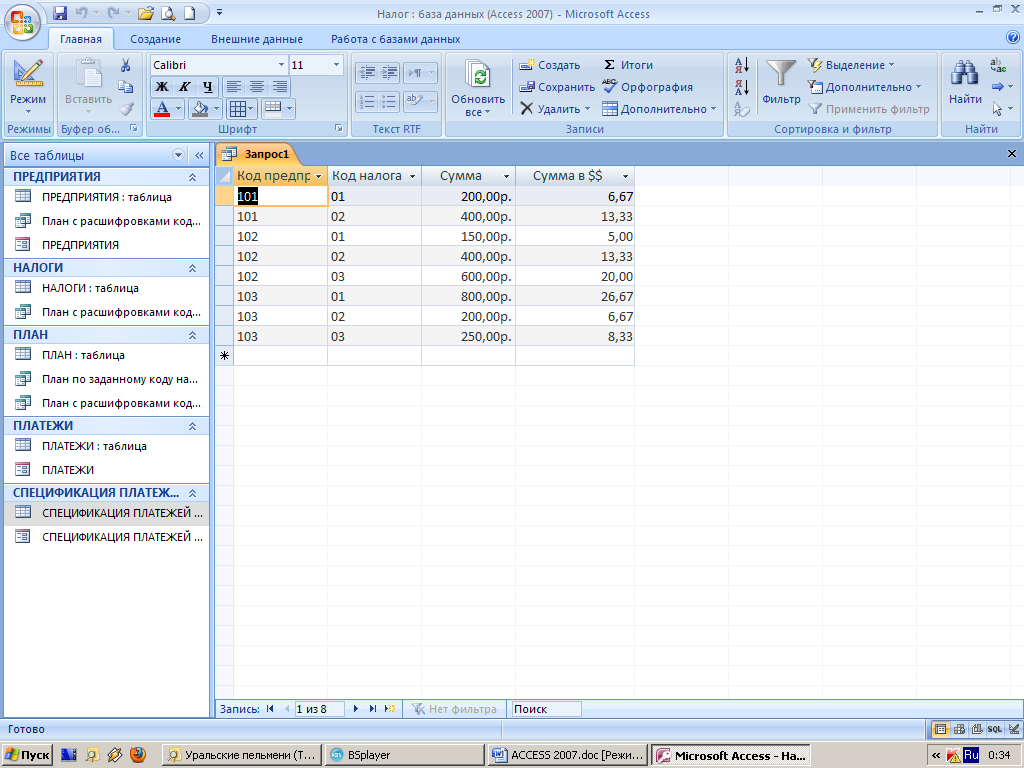Switch to Datasheet view icon in status bar
The width and height of the screenshot is (1024, 768).
tap(940, 729)
